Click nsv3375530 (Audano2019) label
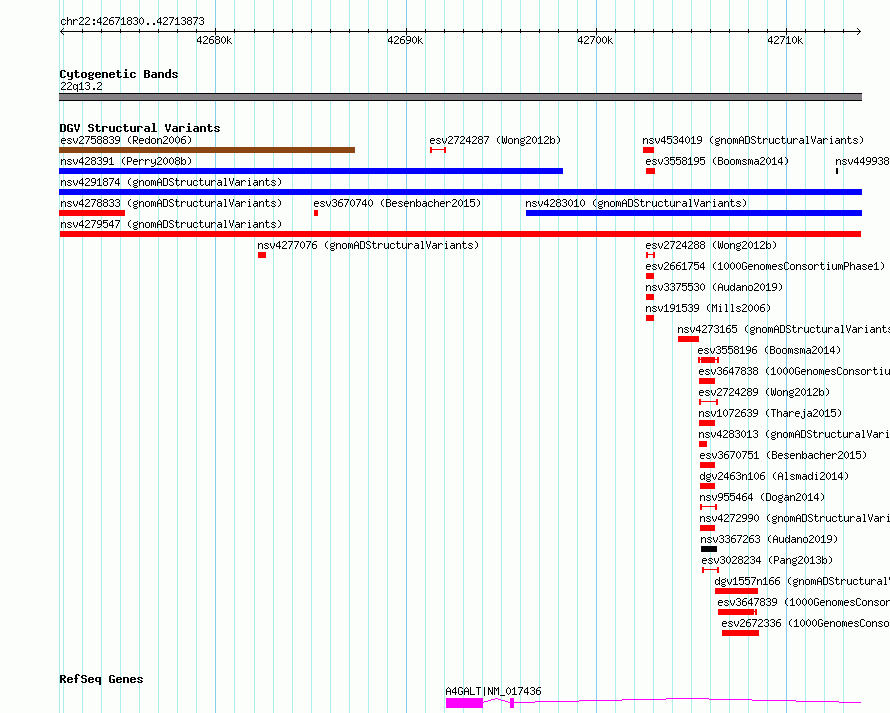890x713 pixels. coord(714,287)
